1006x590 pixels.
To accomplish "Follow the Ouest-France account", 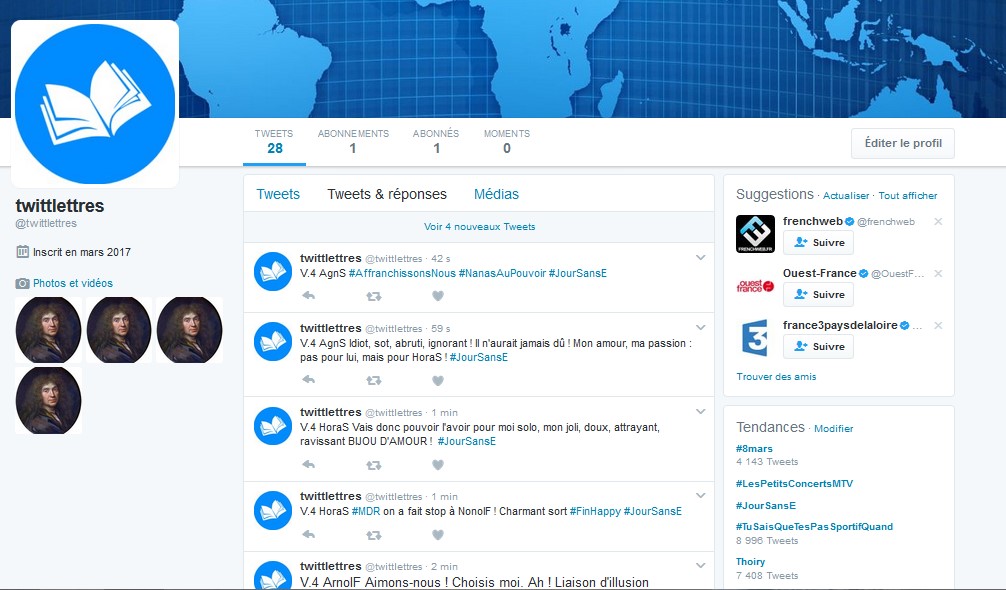I will [x=818, y=294].
